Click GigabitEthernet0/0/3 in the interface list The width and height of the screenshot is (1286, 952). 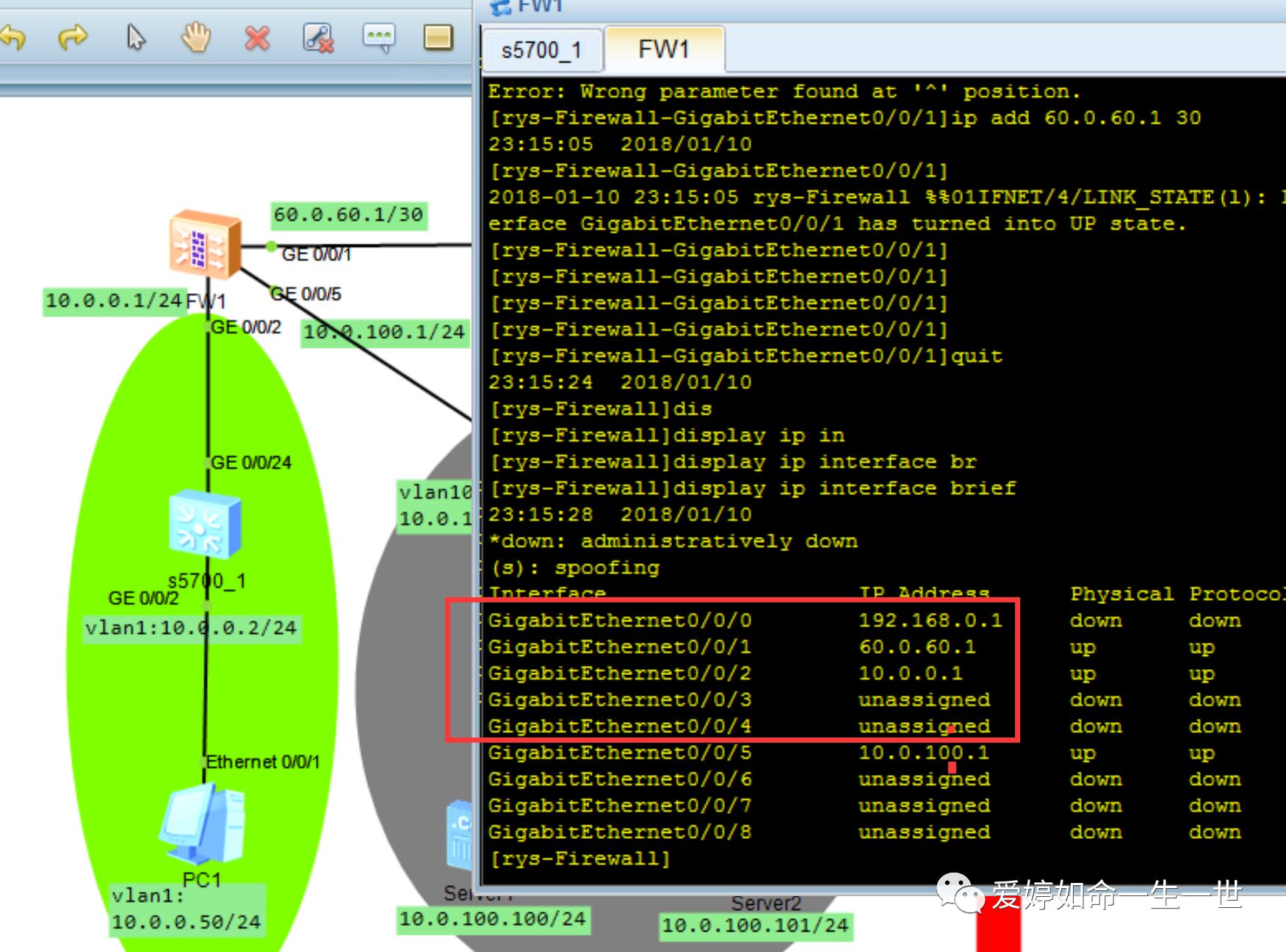coord(620,699)
